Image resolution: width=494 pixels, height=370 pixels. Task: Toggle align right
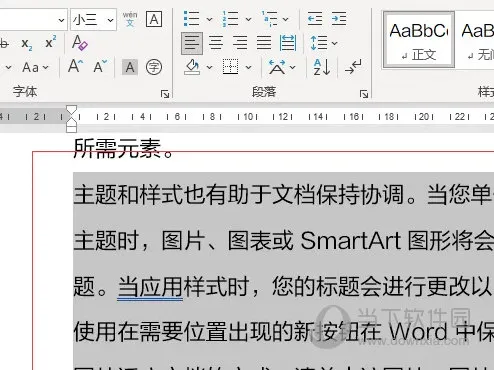tap(240, 43)
